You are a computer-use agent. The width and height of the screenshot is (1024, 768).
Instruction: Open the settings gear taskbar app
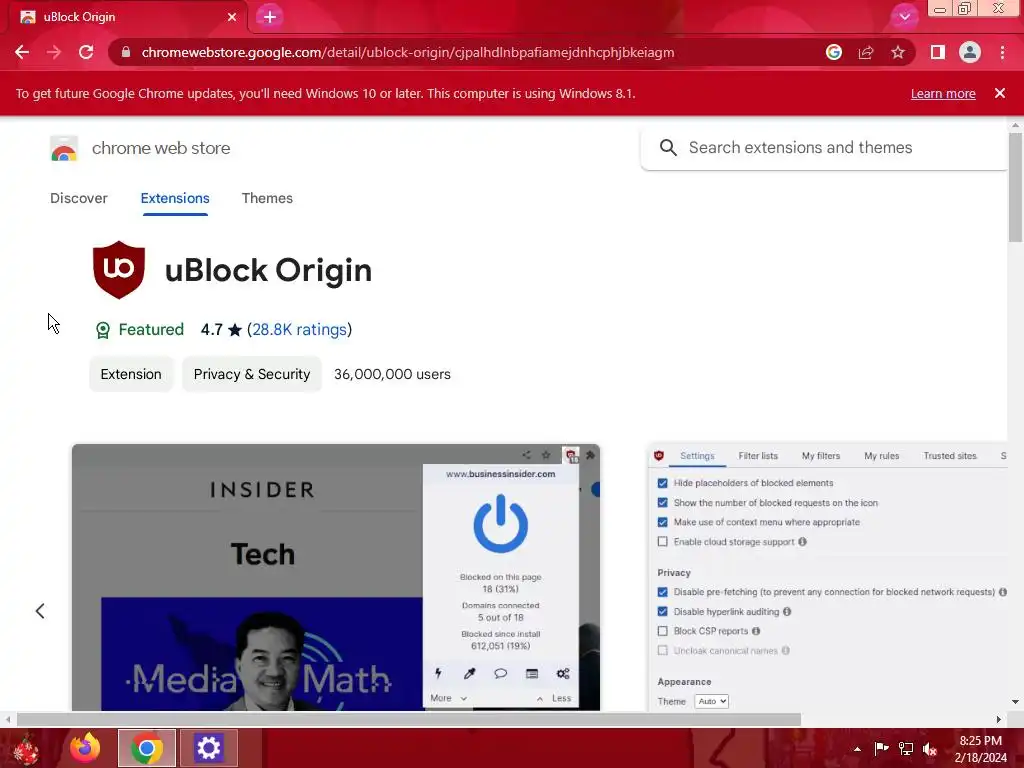coord(208,748)
